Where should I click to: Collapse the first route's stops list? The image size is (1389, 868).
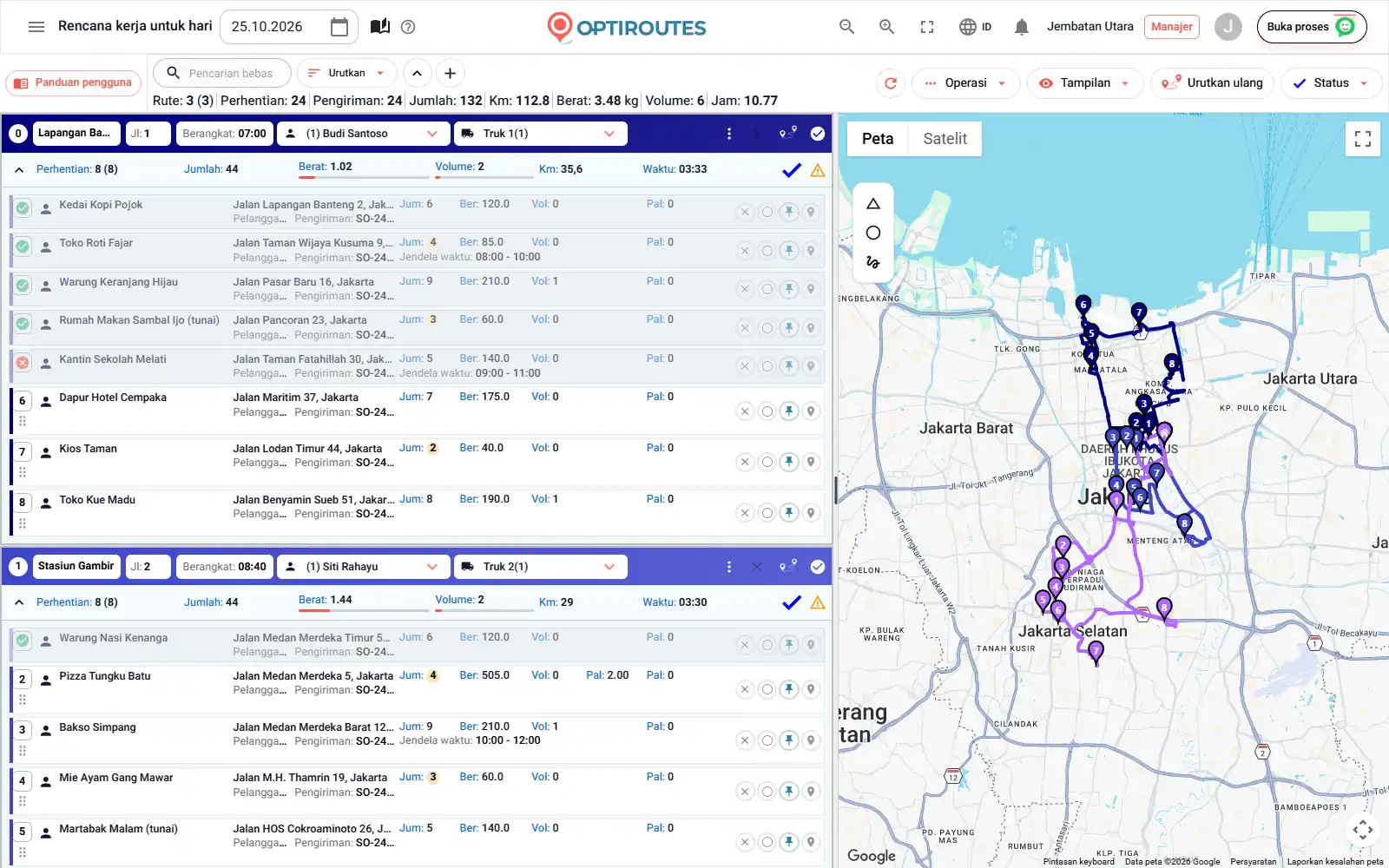tap(19, 170)
